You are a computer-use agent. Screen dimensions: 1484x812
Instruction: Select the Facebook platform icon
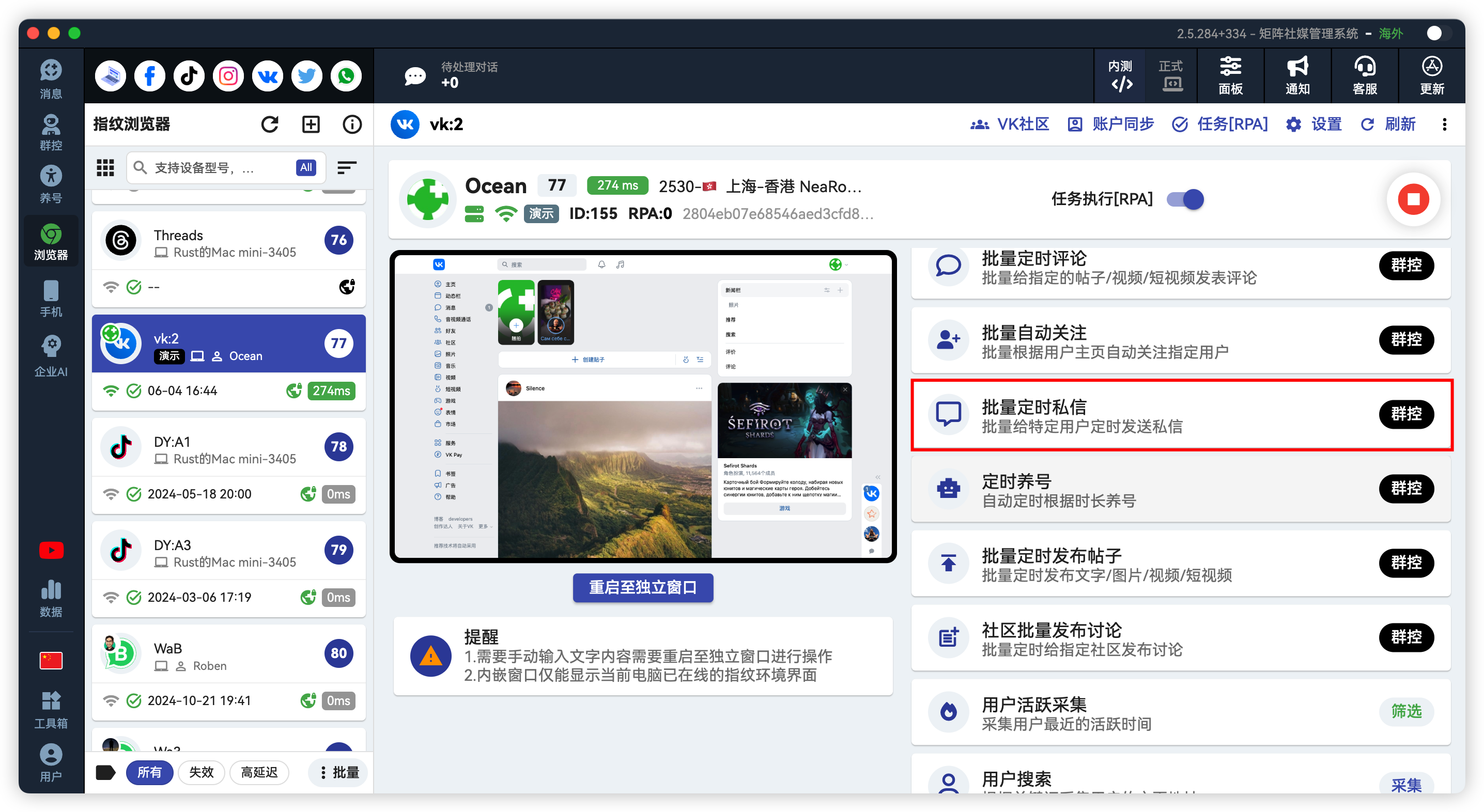pos(150,75)
